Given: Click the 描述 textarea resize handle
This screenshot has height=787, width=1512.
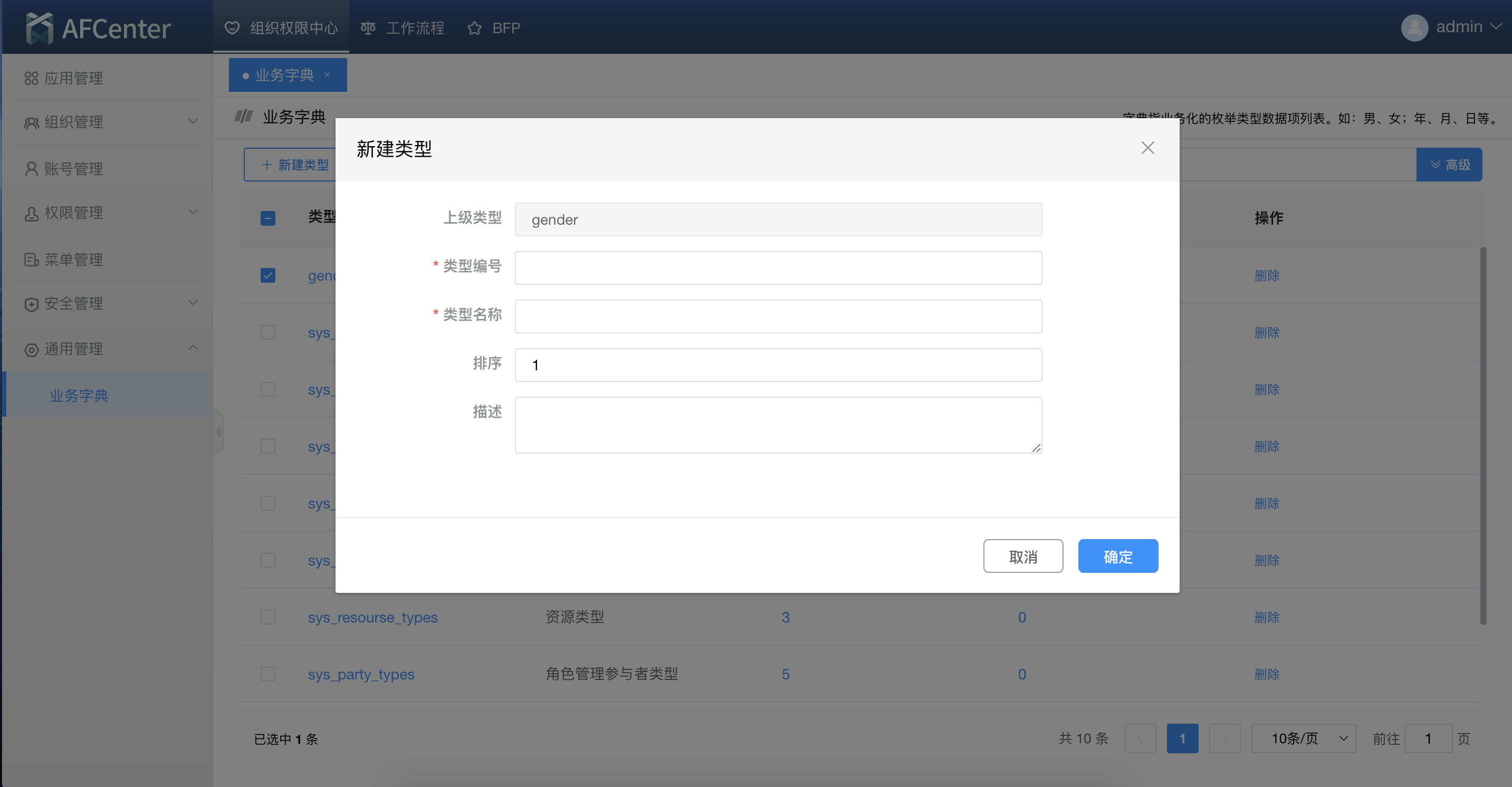Looking at the screenshot, I should [x=1036, y=448].
